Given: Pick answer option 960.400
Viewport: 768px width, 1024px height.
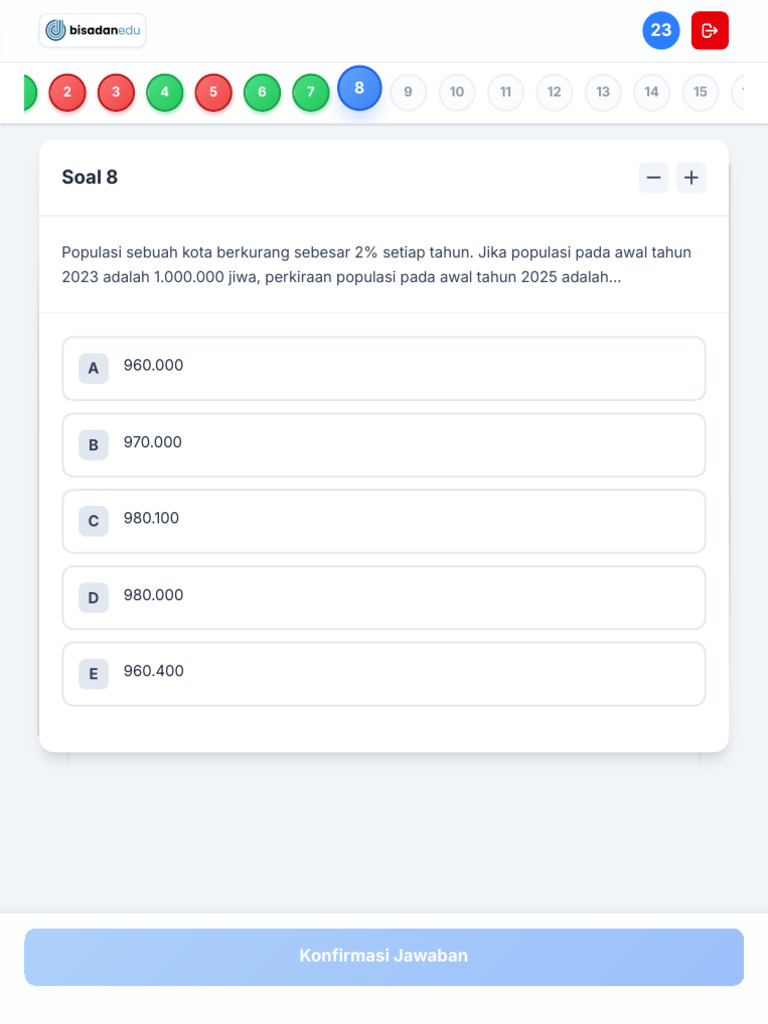Looking at the screenshot, I should click(384, 674).
